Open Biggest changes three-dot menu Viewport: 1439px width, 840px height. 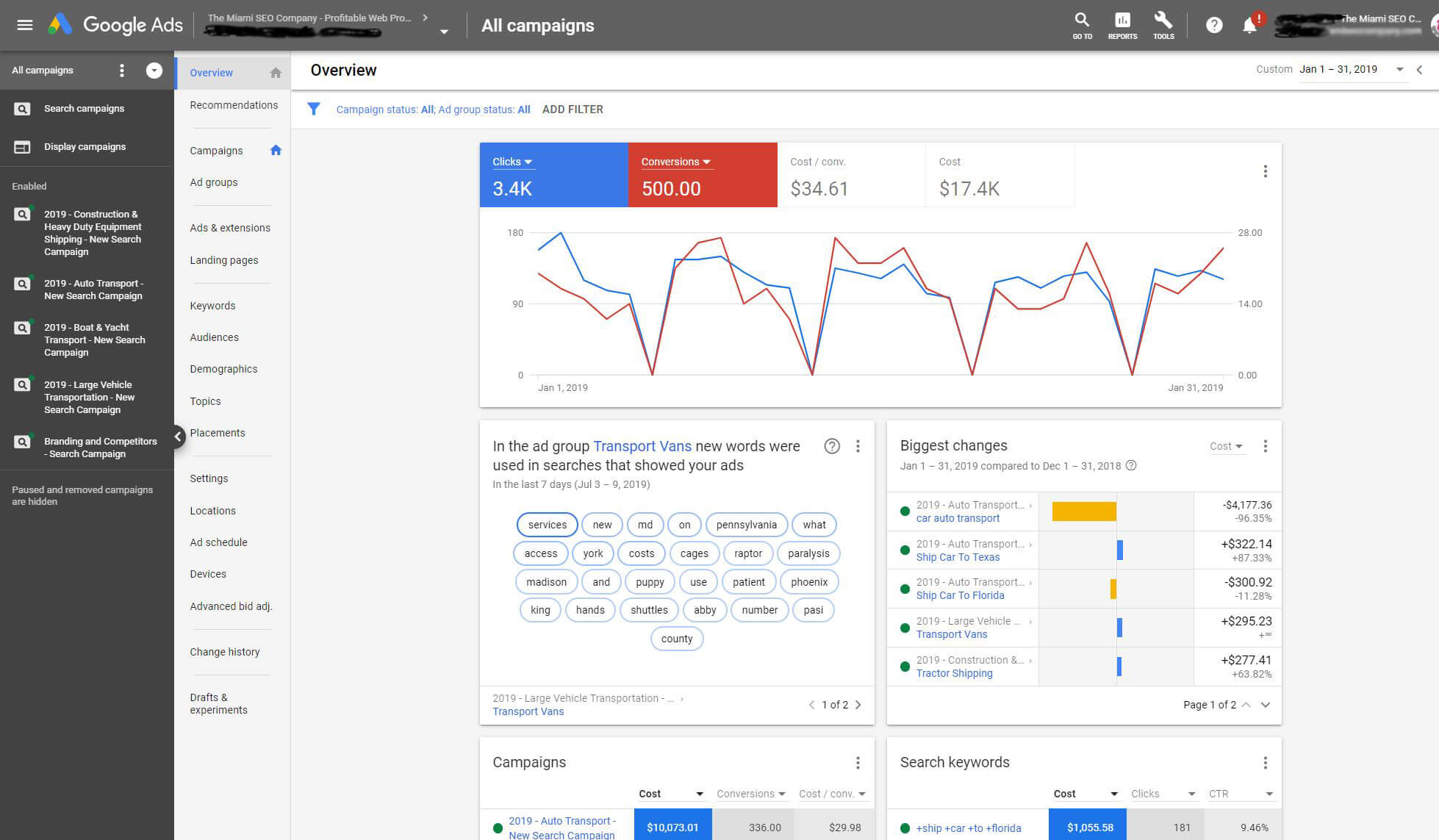coord(1265,446)
